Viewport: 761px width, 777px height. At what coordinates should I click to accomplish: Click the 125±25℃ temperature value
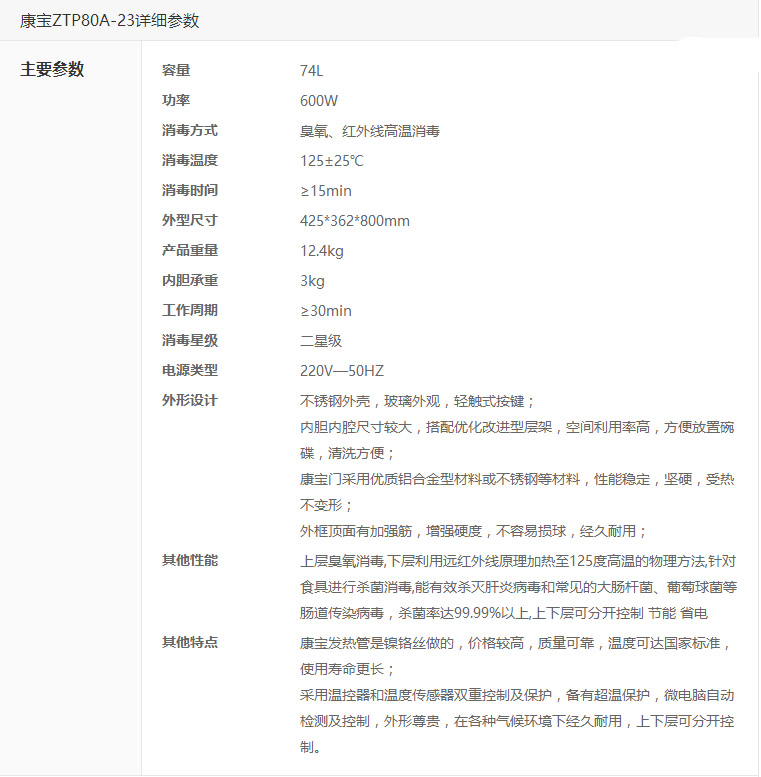tap(332, 161)
